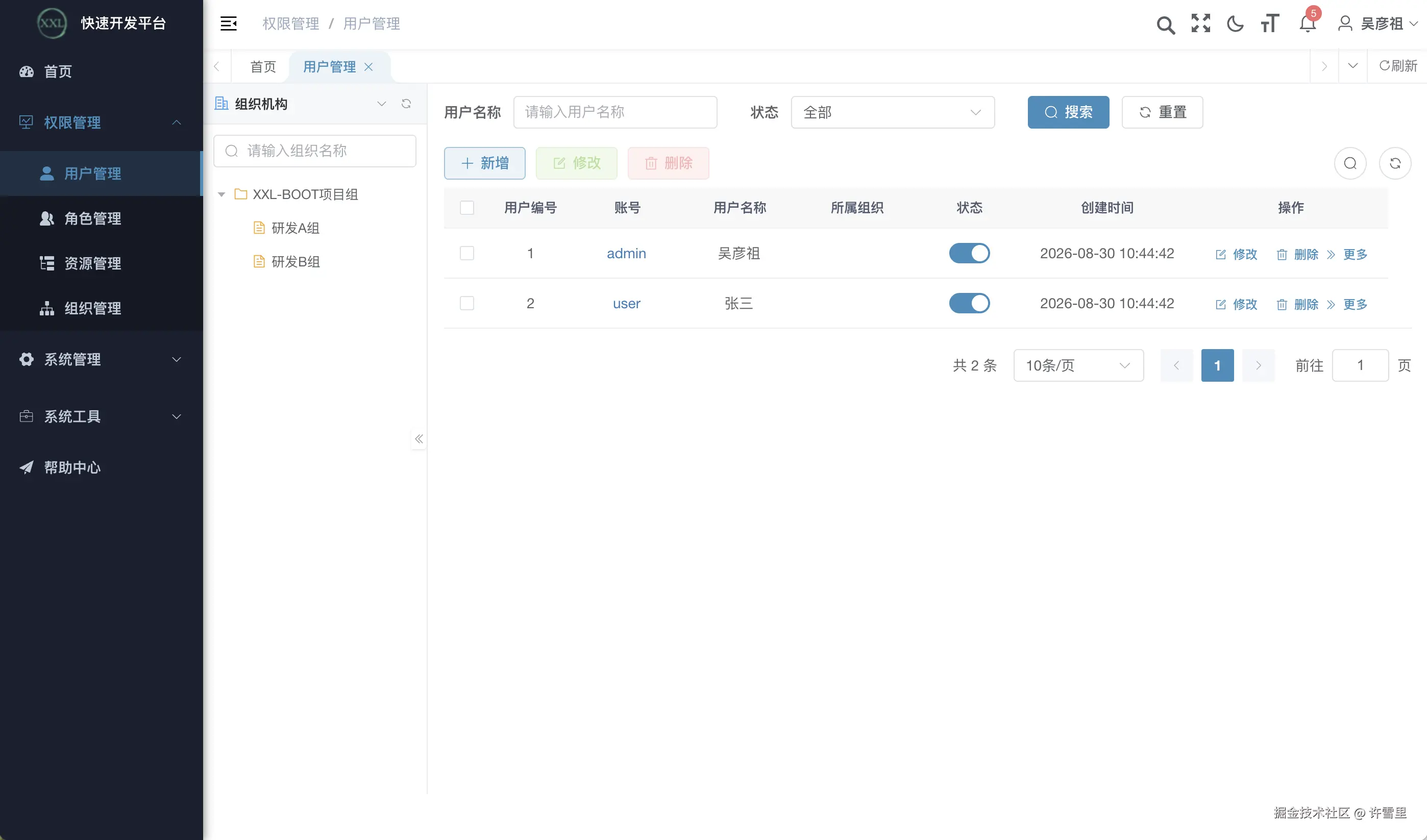Open 更多 in the user row
The width and height of the screenshot is (1427, 840).
pos(1347,305)
